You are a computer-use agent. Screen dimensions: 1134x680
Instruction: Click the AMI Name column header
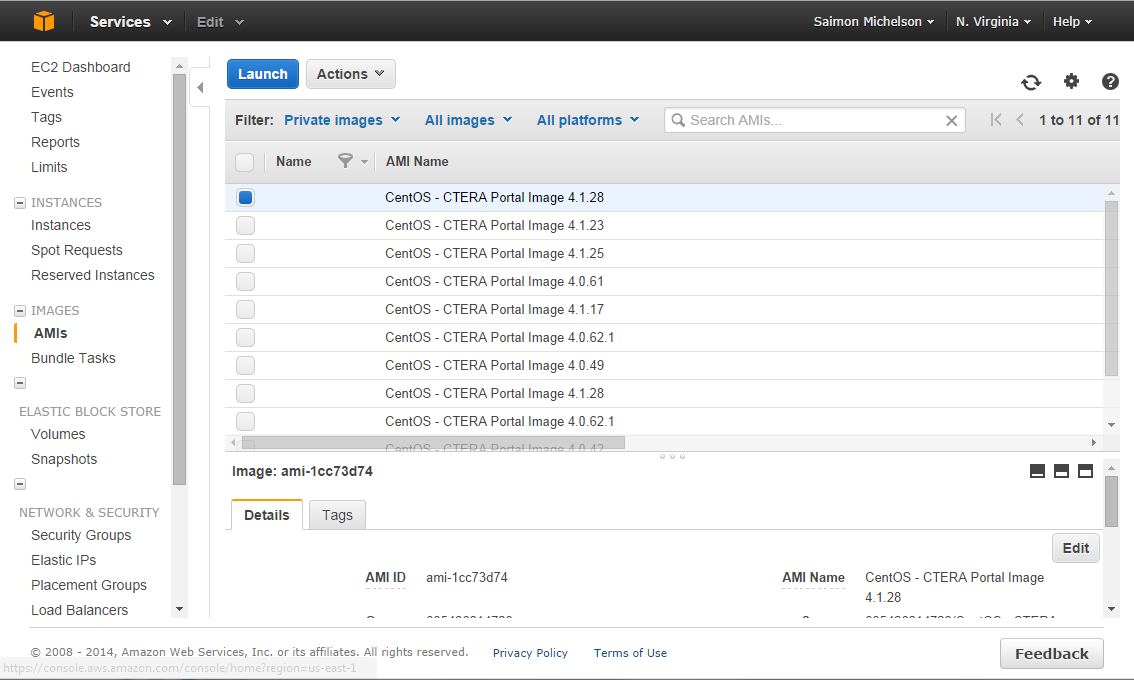[417, 162]
